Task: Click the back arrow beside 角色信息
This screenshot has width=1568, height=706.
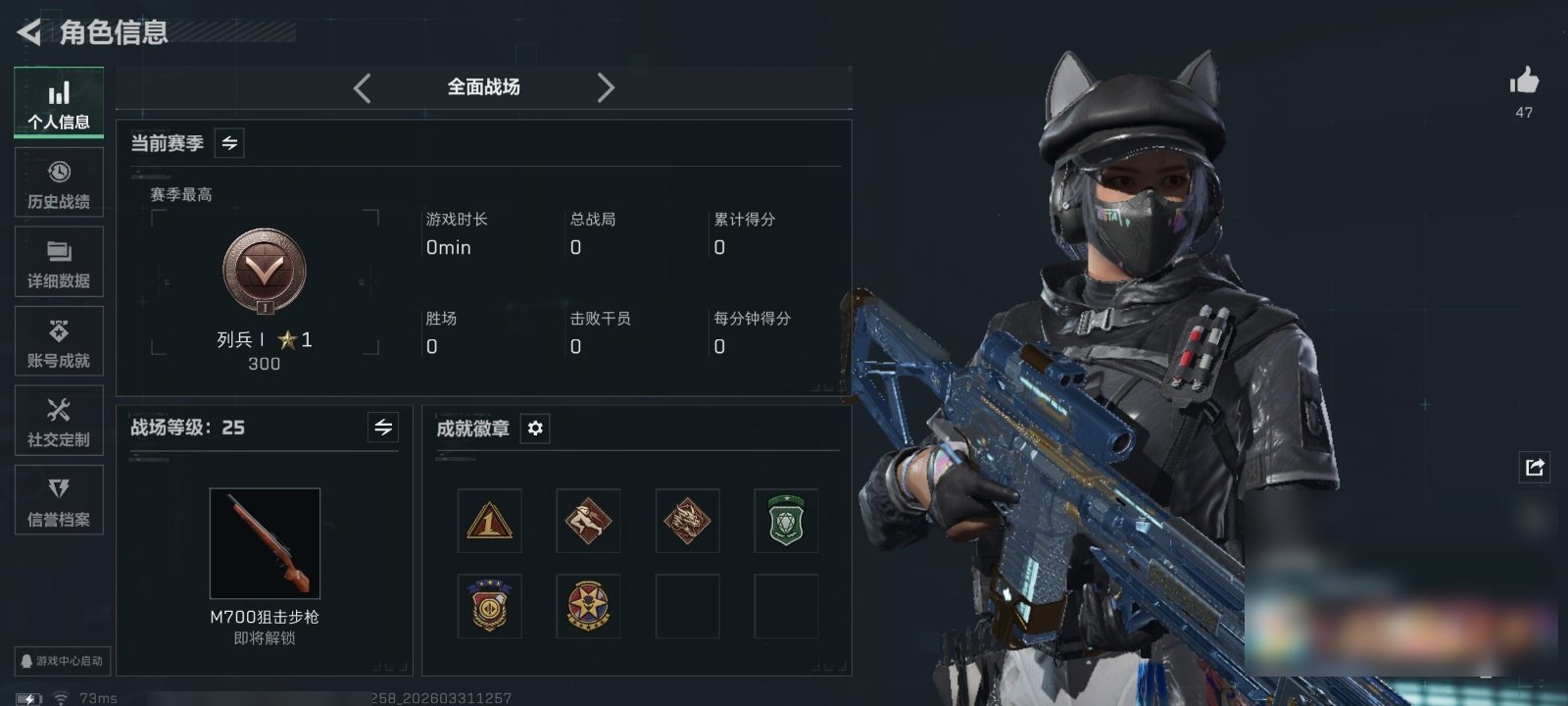Action: point(28,33)
